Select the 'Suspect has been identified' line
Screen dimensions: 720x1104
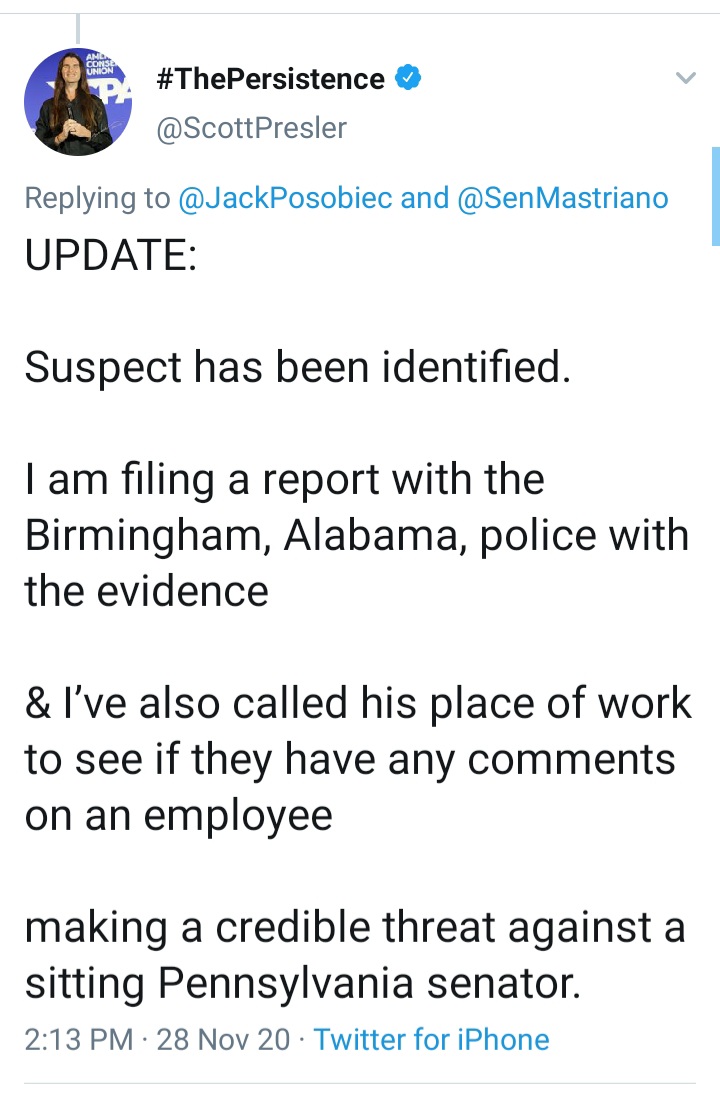297,367
